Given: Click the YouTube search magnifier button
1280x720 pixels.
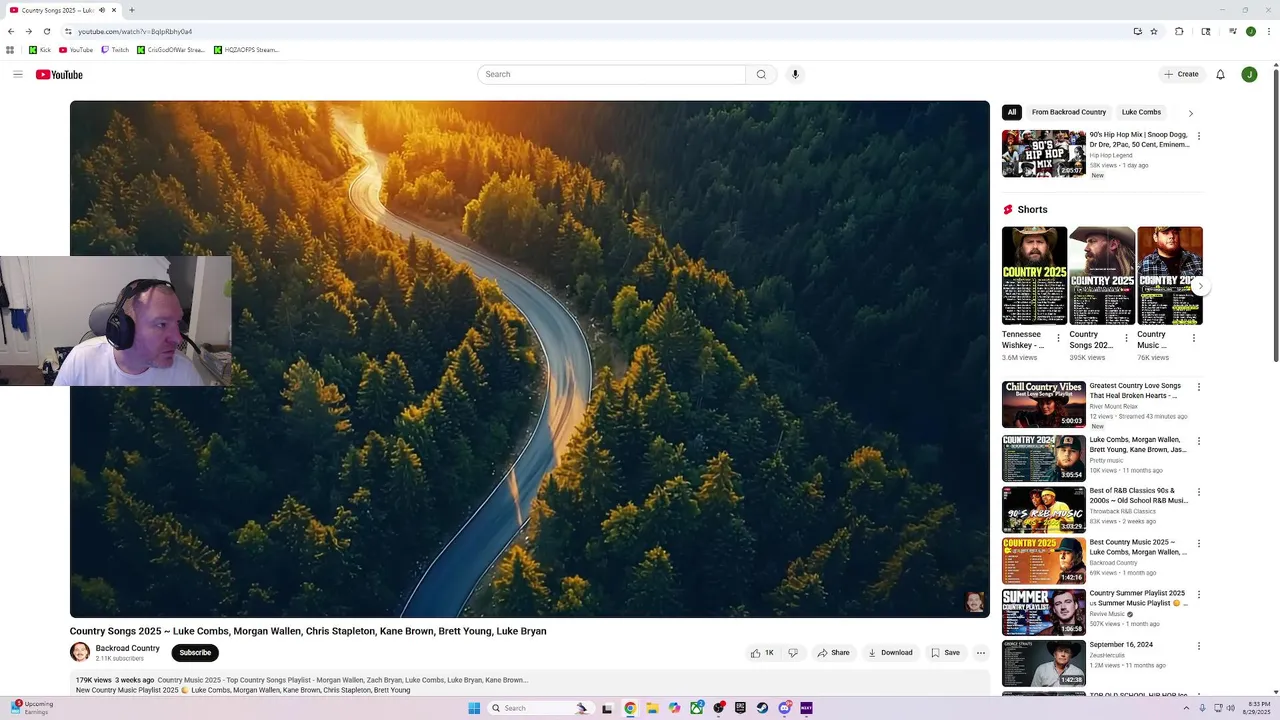Looking at the screenshot, I should tap(761, 74).
